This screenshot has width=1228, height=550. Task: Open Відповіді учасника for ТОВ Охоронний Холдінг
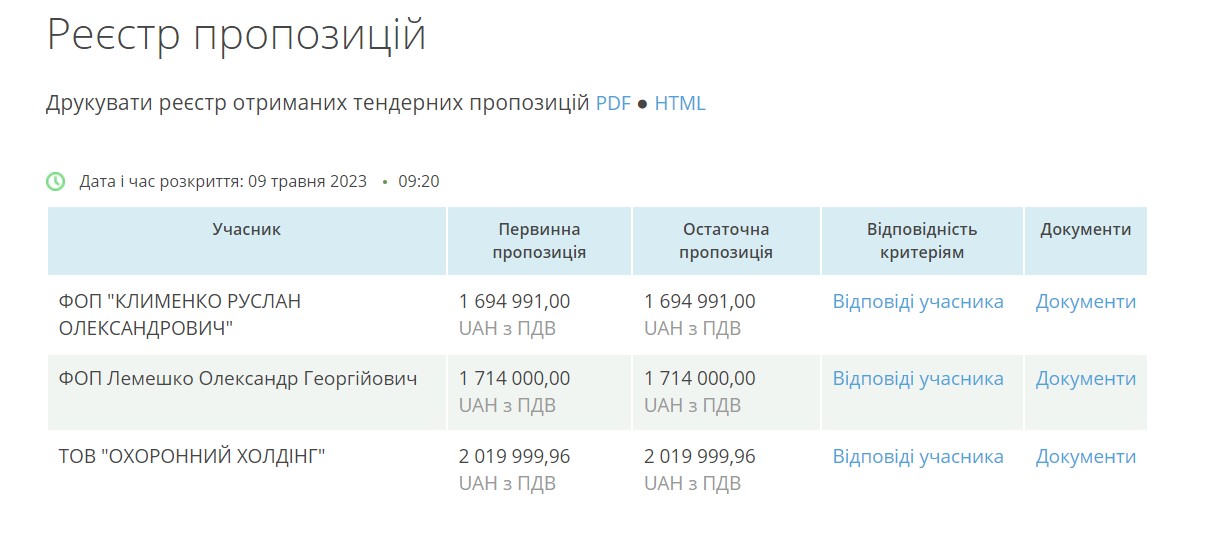(x=918, y=457)
